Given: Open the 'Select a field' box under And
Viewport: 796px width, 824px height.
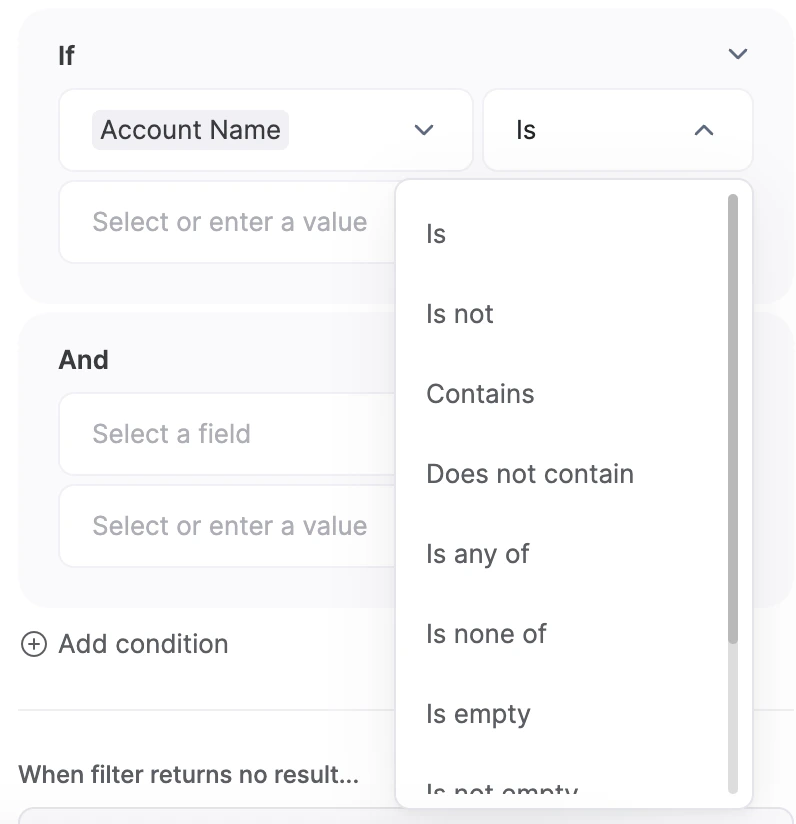Looking at the screenshot, I should point(228,434).
